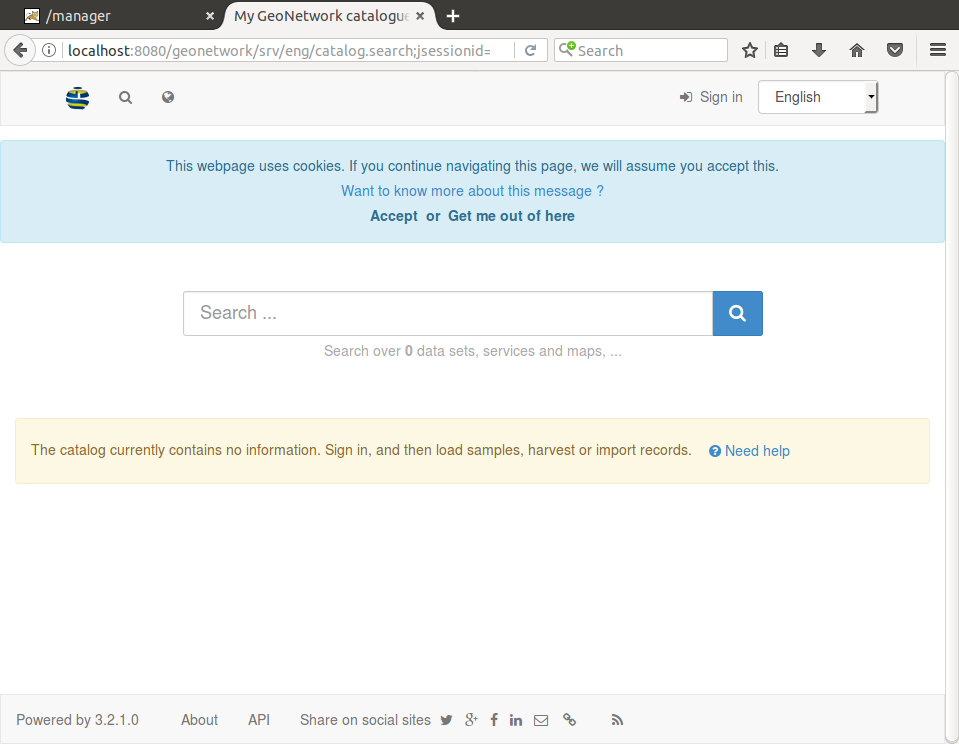The width and height of the screenshot is (959, 744).
Task: Focus the catalog Search input field
Action: pyautogui.click(x=447, y=313)
